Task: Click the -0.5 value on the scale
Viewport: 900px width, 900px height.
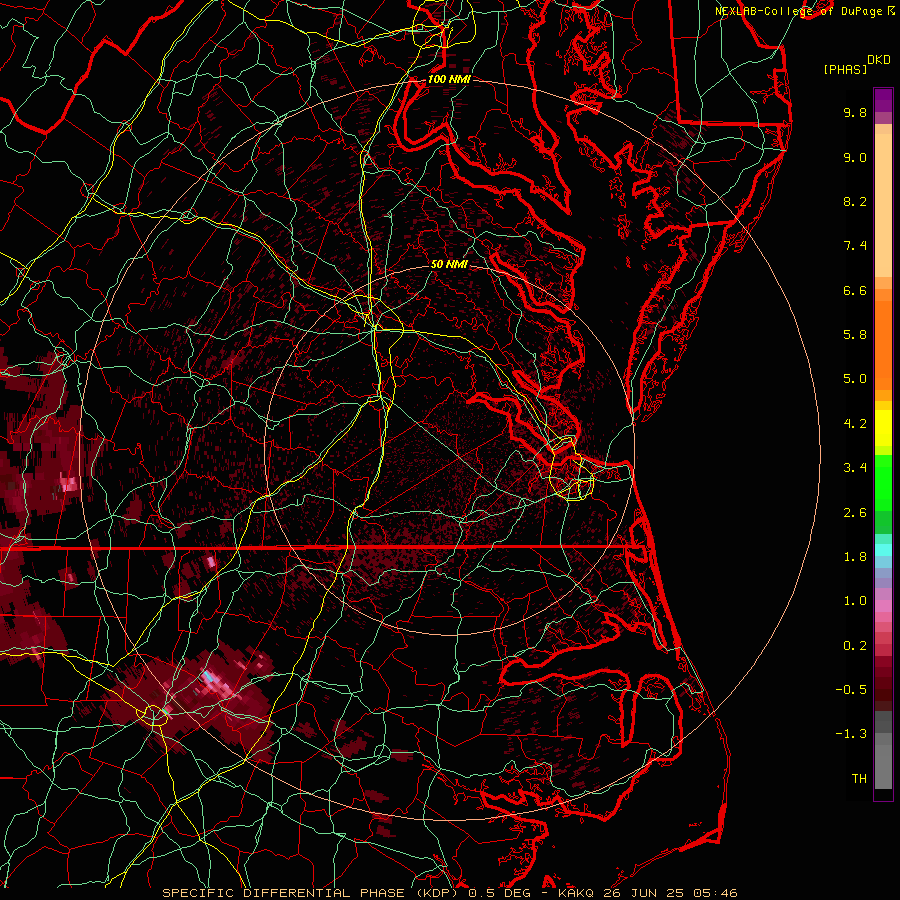Action: 851,690
